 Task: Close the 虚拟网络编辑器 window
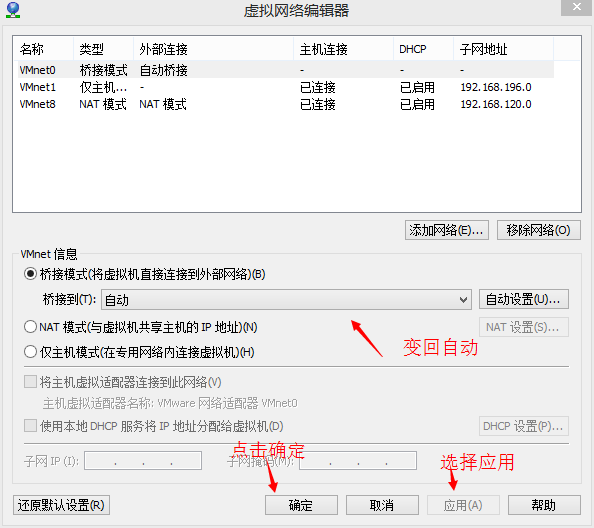(576, 7)
